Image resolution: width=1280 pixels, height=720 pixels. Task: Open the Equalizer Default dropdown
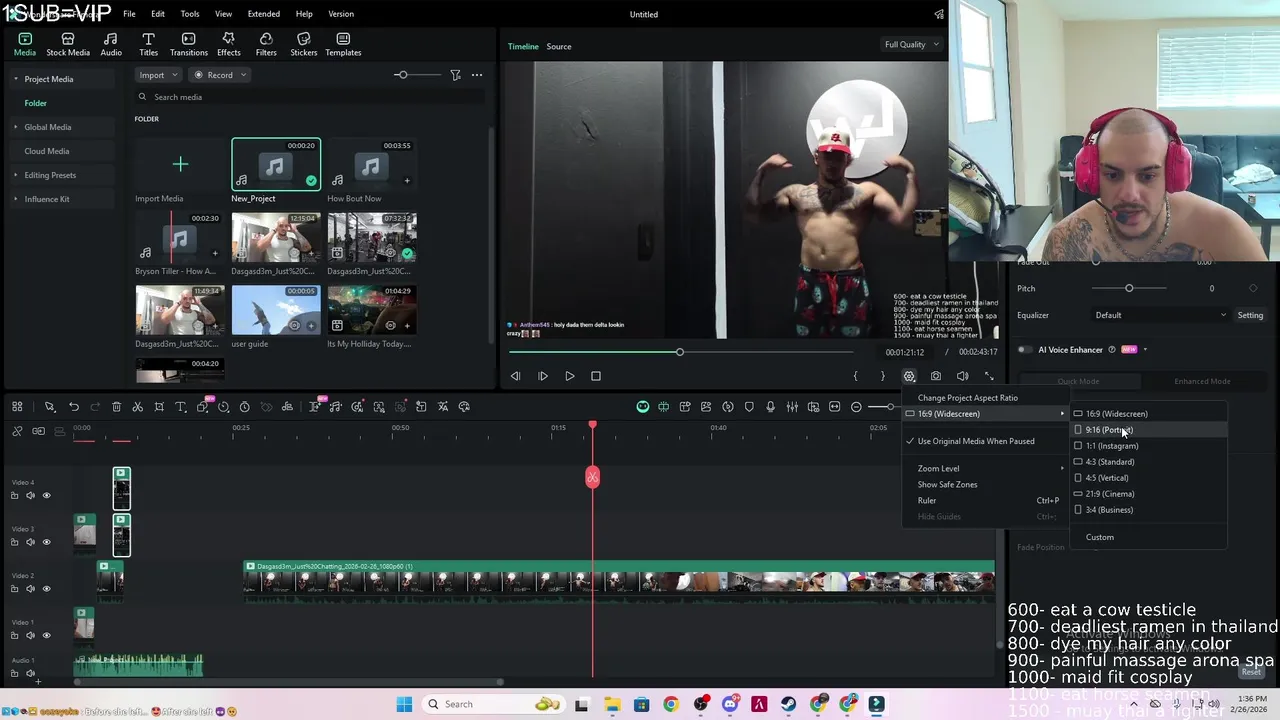click(x=1159, y=315)
